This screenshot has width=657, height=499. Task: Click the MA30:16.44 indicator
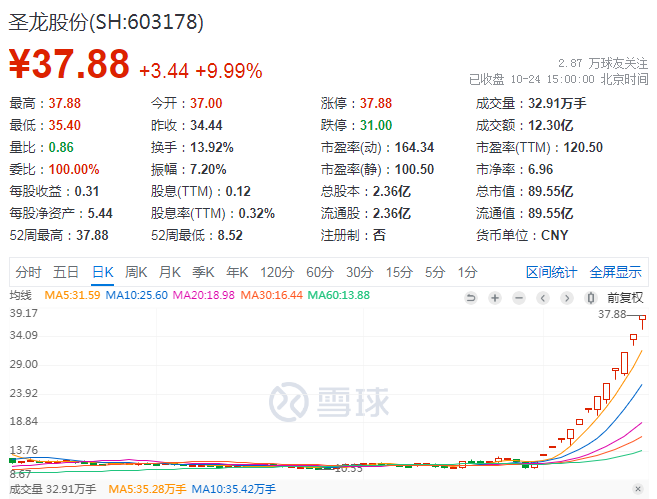tap(272, 295)
